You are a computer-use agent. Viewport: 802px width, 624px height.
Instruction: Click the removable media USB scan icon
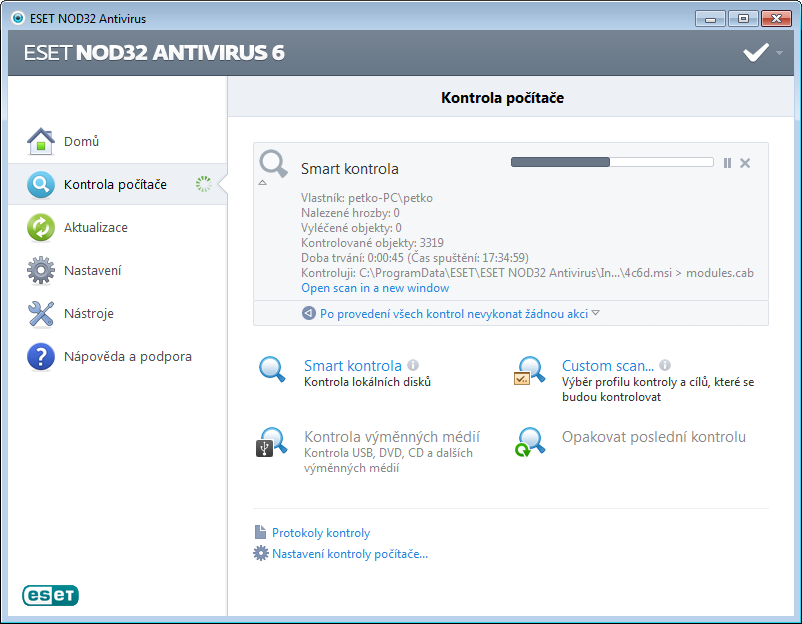[272, 442]
